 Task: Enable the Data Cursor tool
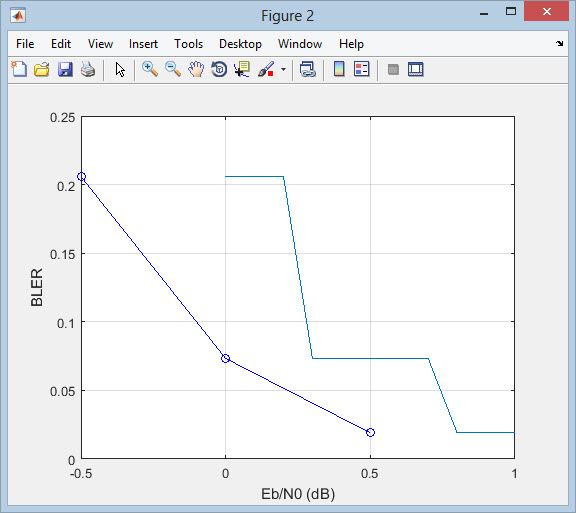pos(242,69)
